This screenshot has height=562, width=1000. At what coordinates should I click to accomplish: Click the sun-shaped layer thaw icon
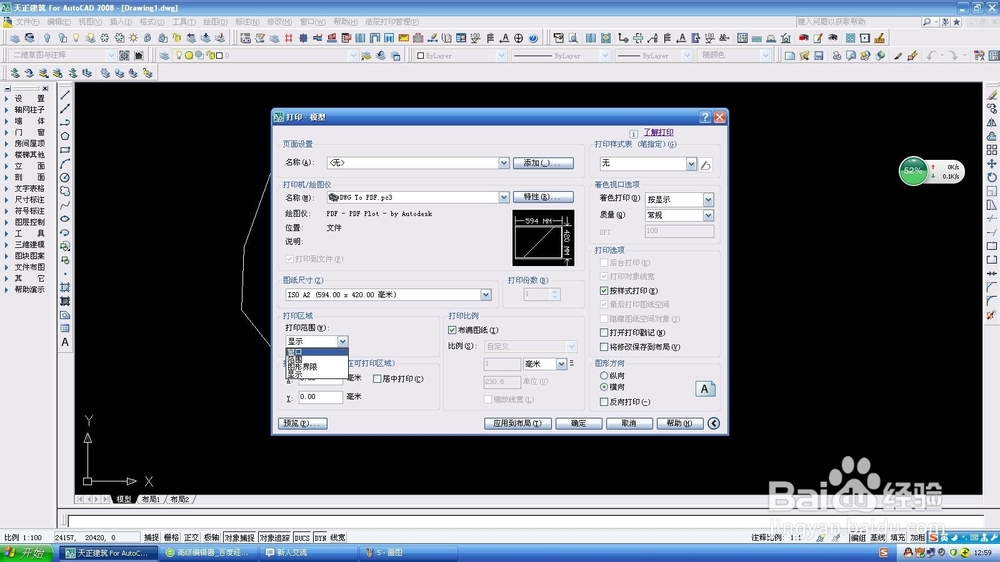tap(133, 38)
